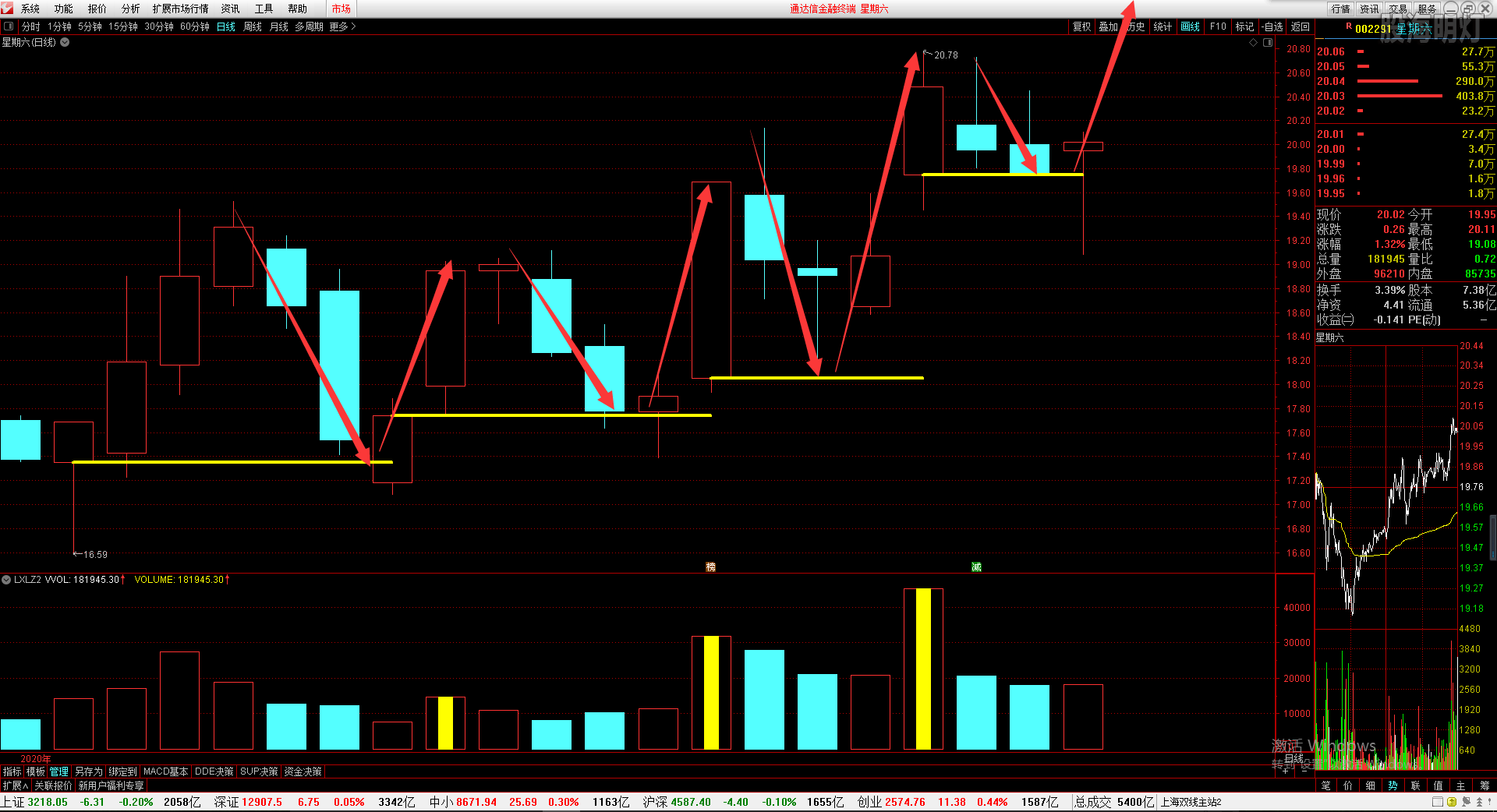Select 月线 monthly period
The width and height of the screenshot is (1497, 812).
point(279,26)
